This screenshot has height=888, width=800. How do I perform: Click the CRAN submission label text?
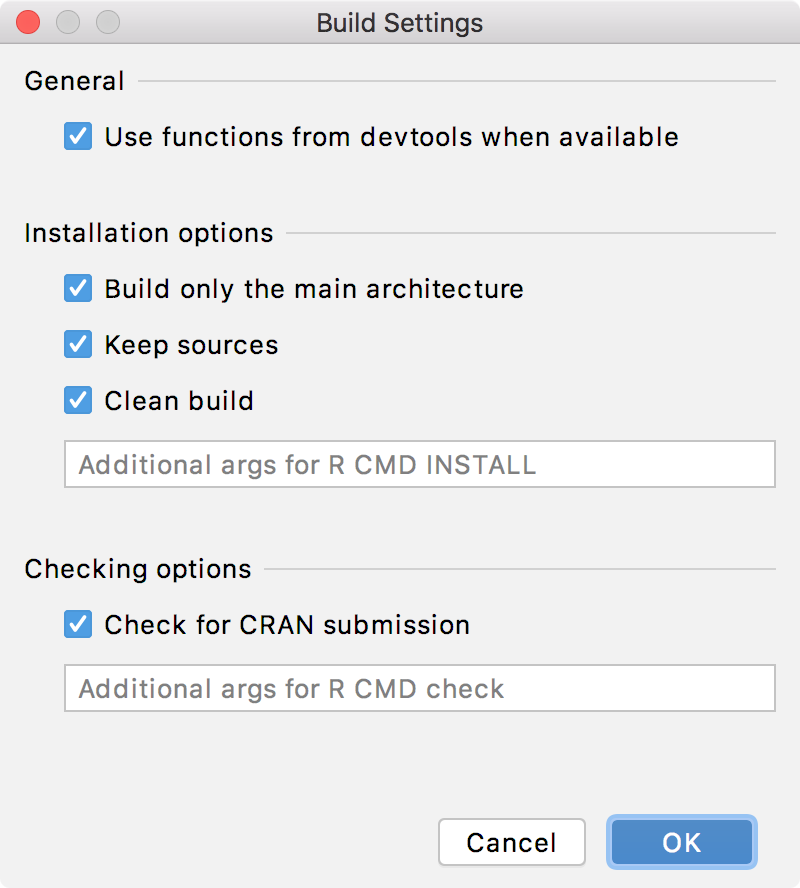286,624
